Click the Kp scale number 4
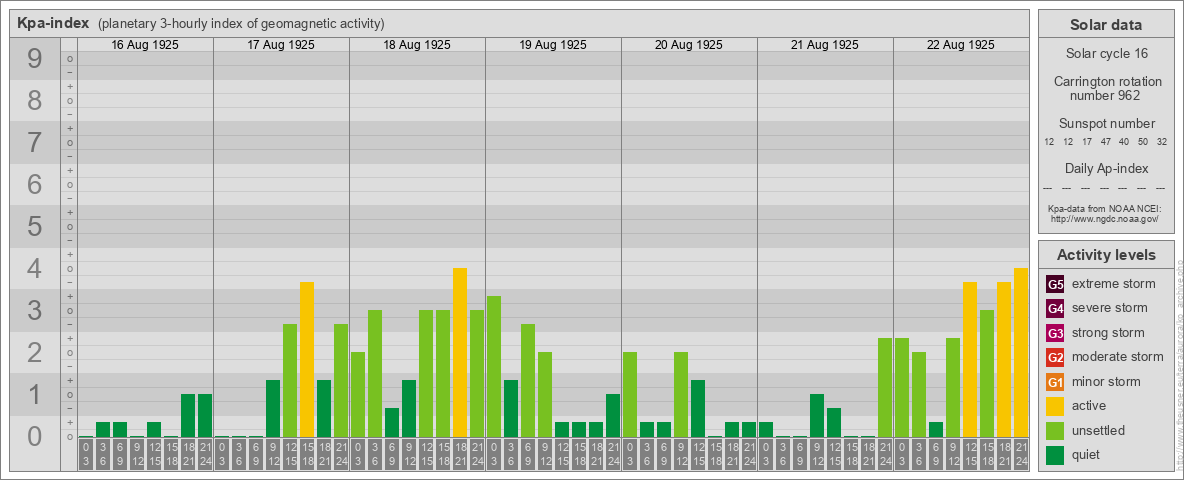The image size is (1184, 480). click(34, 268)
